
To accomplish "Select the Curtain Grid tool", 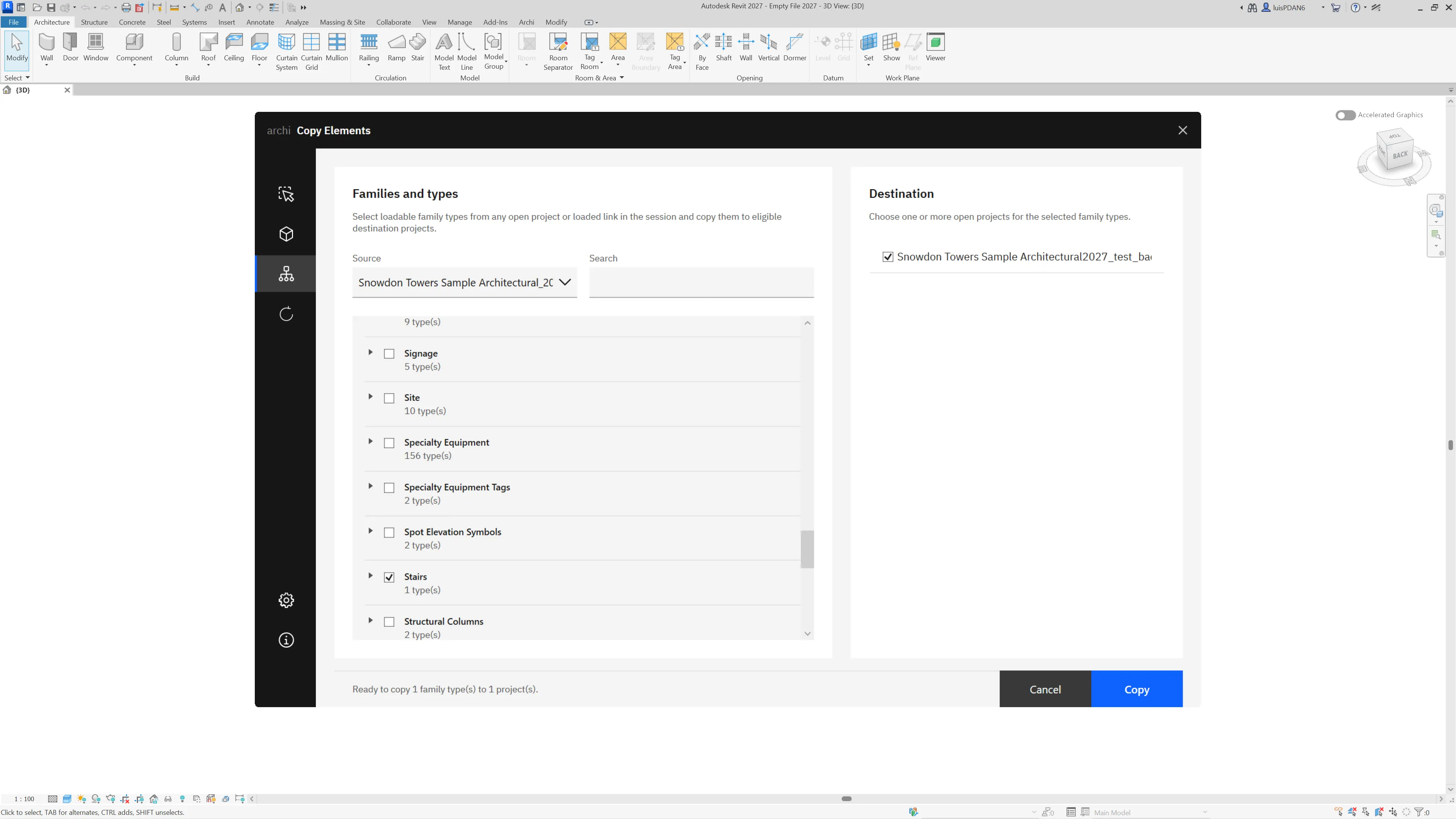I will (x=311, y=52).
